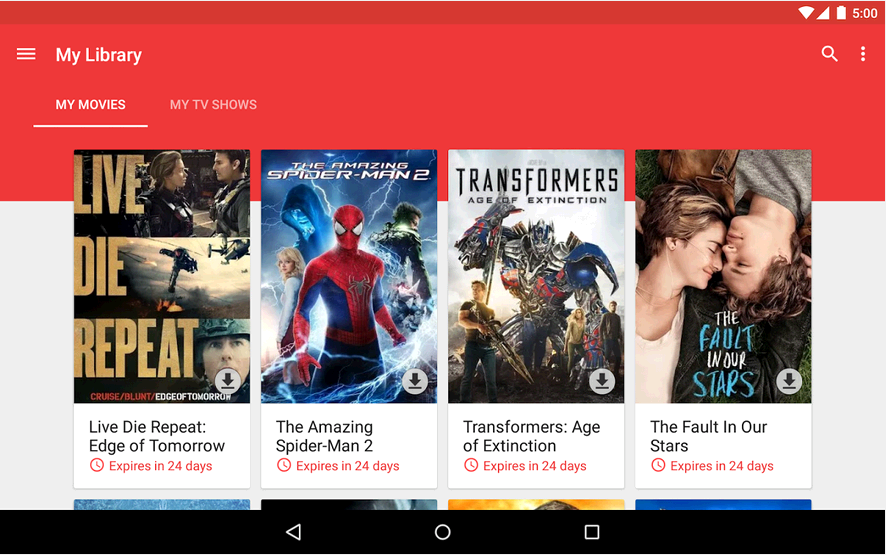Select title 'The Amazing Spider-Man 2'

pos(324,436)
